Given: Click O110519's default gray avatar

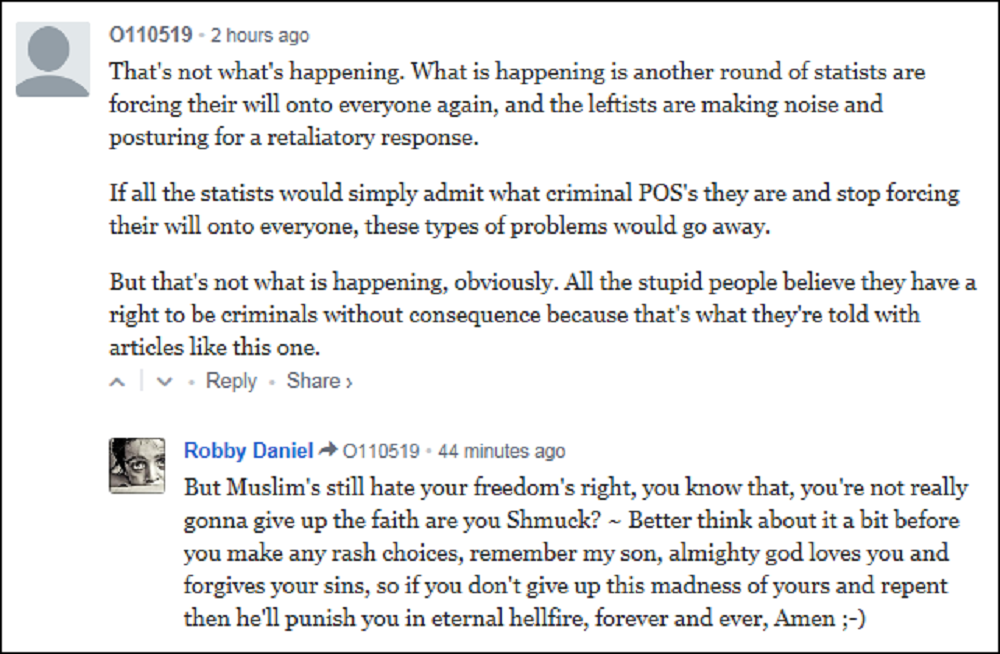Looking at the screenshot, I should (53, 60).
